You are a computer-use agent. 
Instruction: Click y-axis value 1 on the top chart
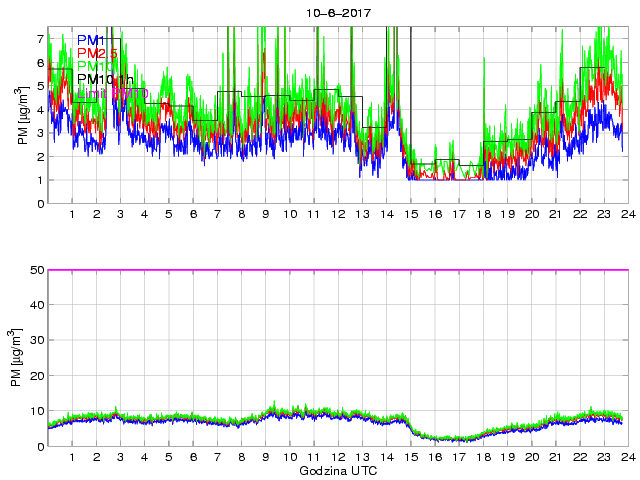pos(40,181)
